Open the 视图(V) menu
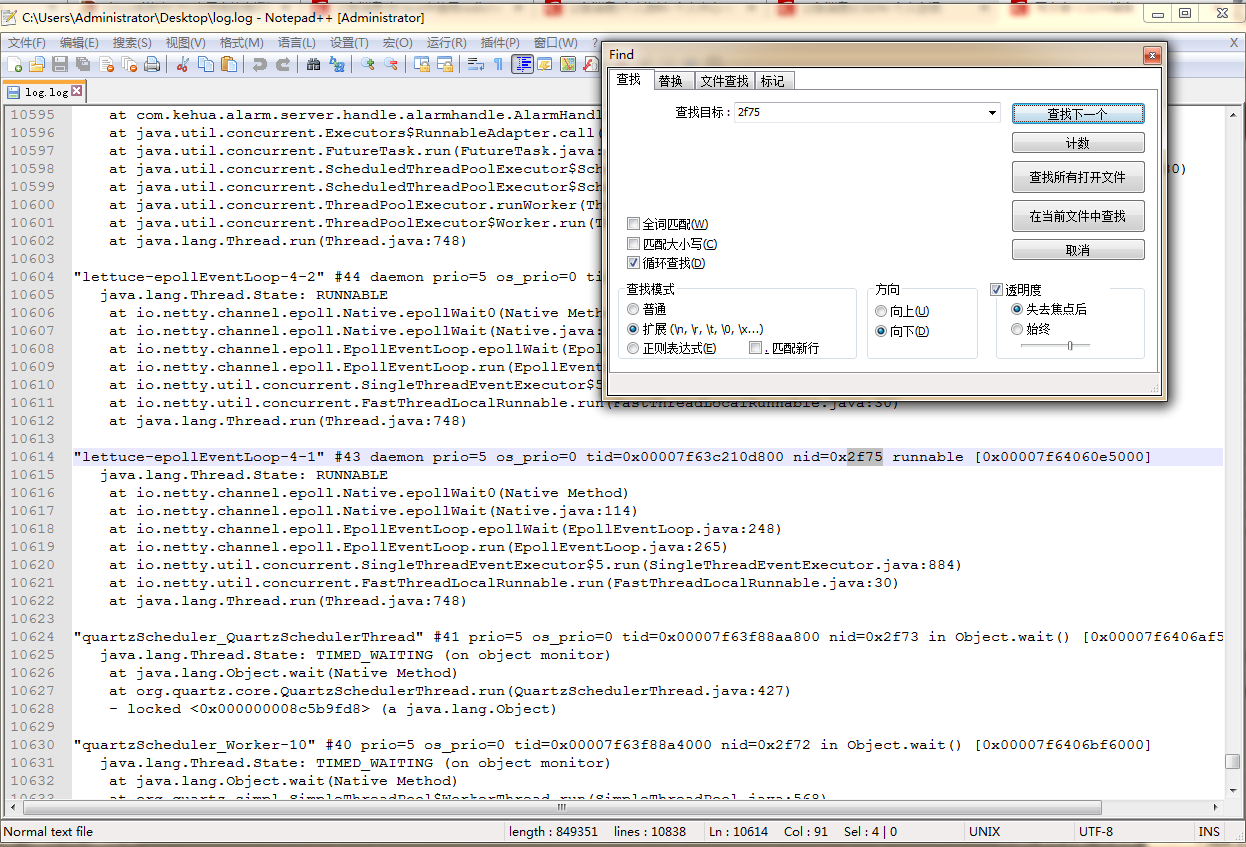The image size is (1246, 847). pyautogui.click(x=186, y=43)
